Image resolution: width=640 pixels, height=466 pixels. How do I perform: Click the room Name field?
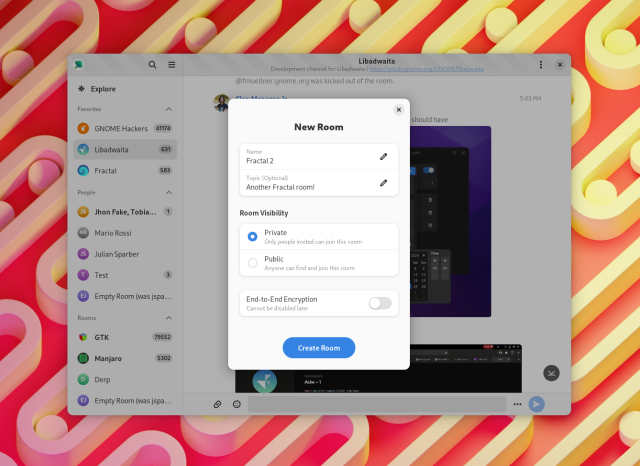[x=319, y=157]
